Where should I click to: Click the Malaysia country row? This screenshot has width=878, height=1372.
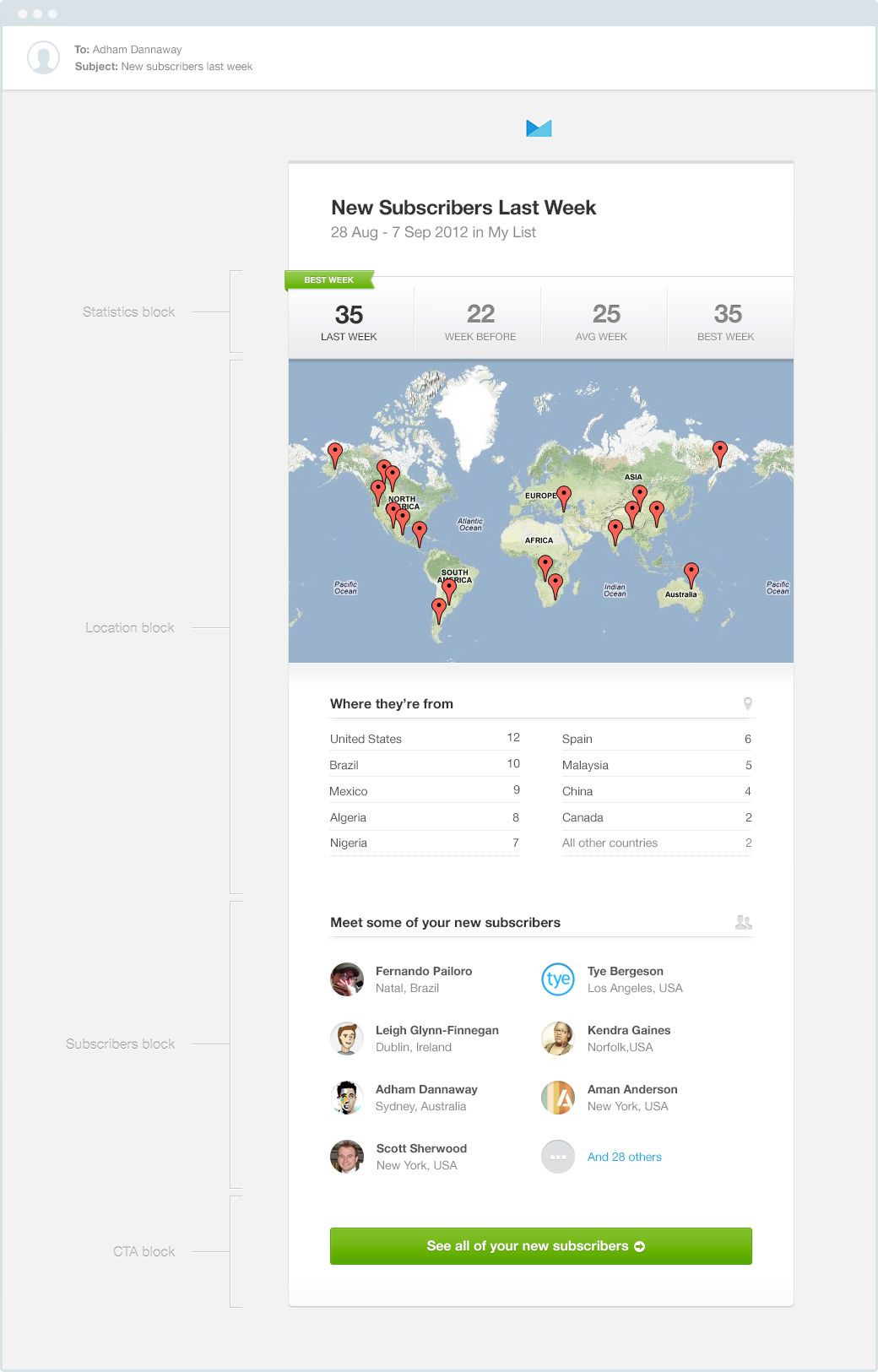click(x=657, y=765)
